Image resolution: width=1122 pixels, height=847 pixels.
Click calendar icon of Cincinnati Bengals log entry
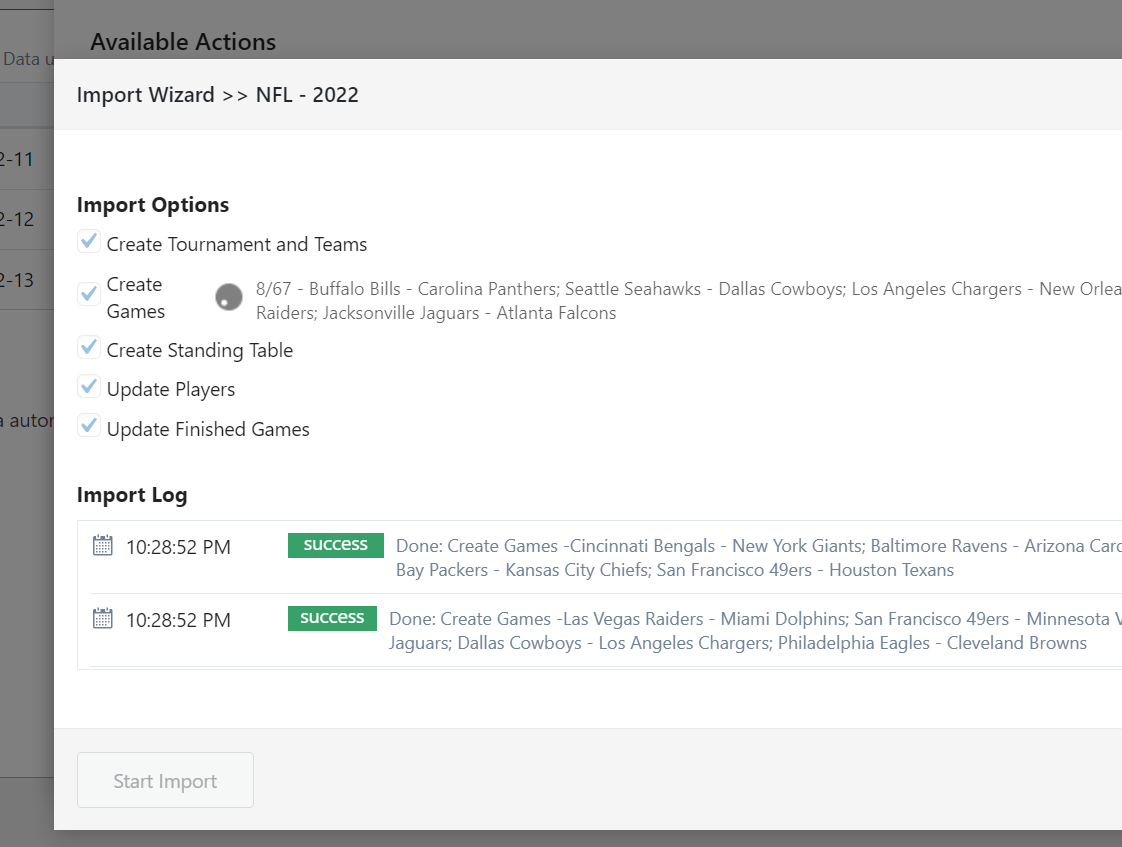pos(103,545)
